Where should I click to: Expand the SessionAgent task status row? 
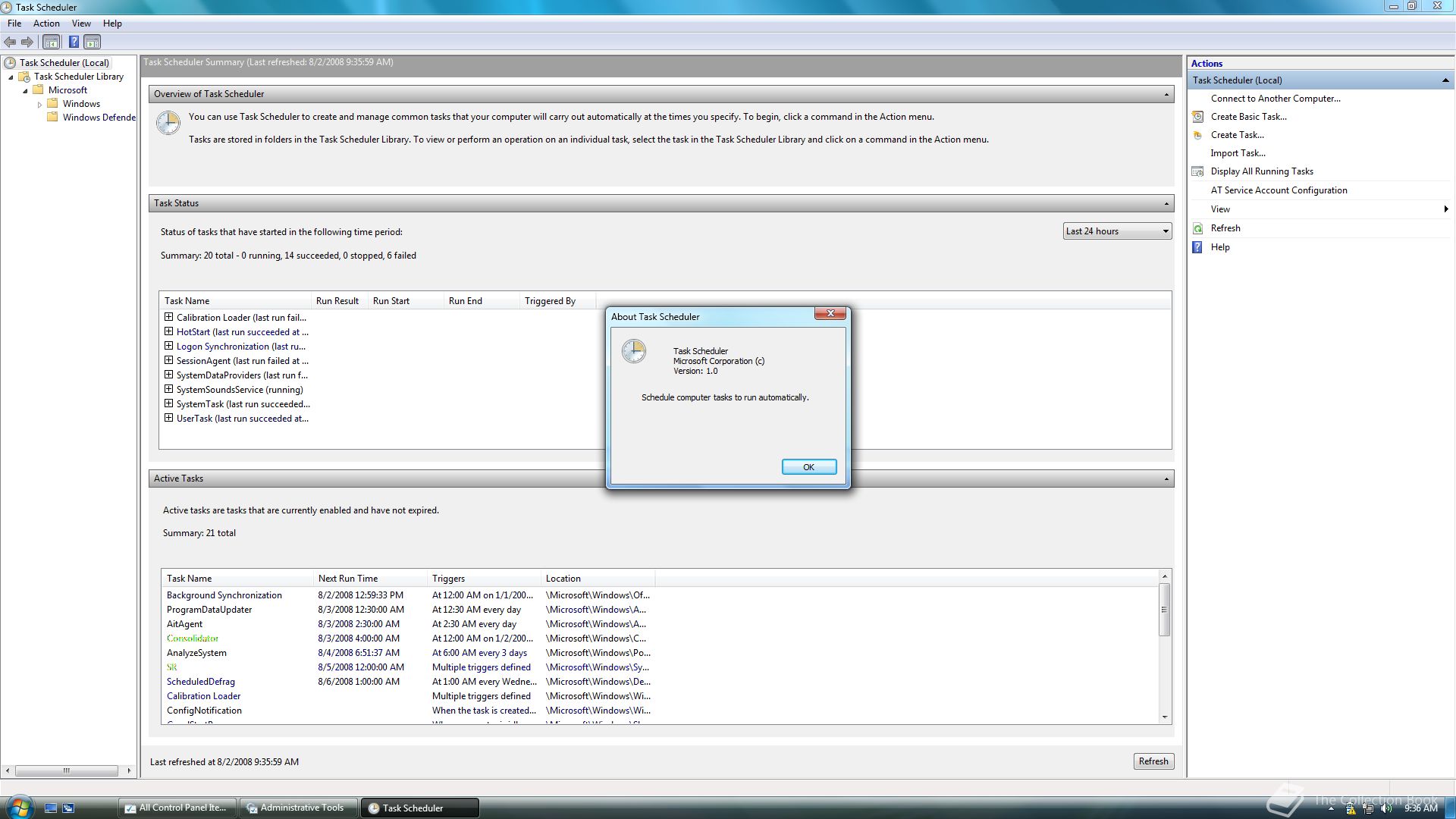(x=168, y=360)
